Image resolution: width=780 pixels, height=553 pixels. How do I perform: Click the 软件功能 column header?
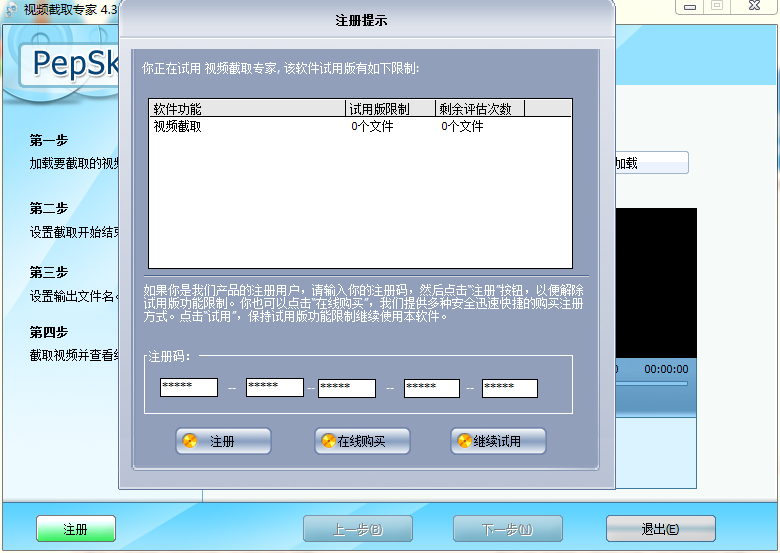(x=247, y=108)
